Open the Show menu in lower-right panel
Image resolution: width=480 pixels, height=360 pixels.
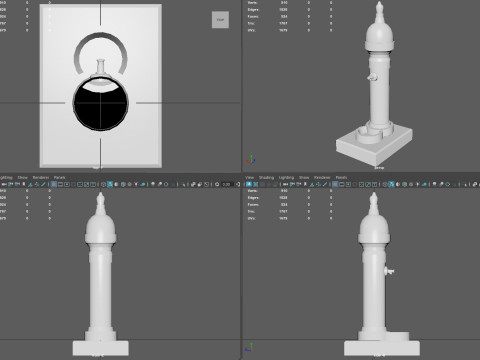(304, 177)
